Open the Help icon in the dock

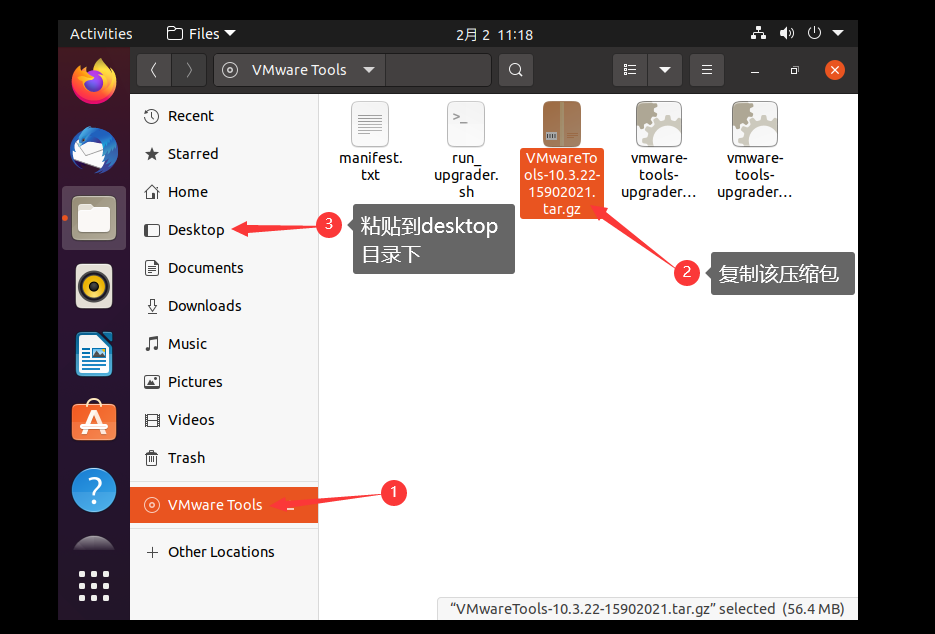point(93,490)
